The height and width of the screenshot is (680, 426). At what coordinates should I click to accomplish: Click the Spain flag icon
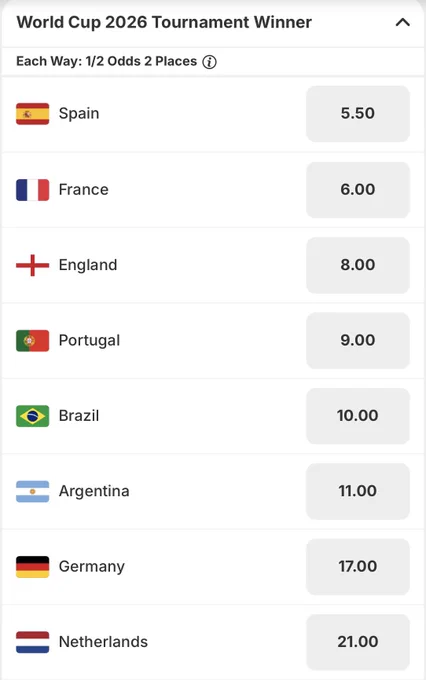(x=33, y=114)
